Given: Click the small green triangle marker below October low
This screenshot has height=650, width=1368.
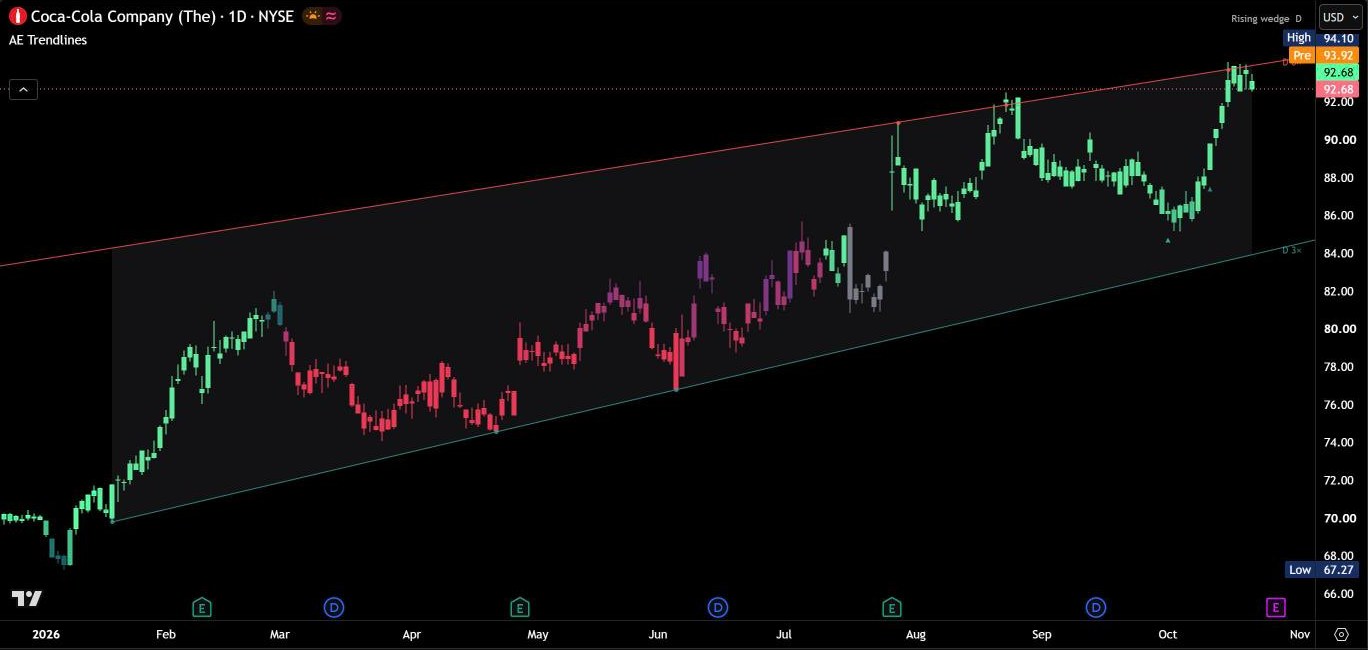Looking at the screenshot, I should tap(1168, 240).
